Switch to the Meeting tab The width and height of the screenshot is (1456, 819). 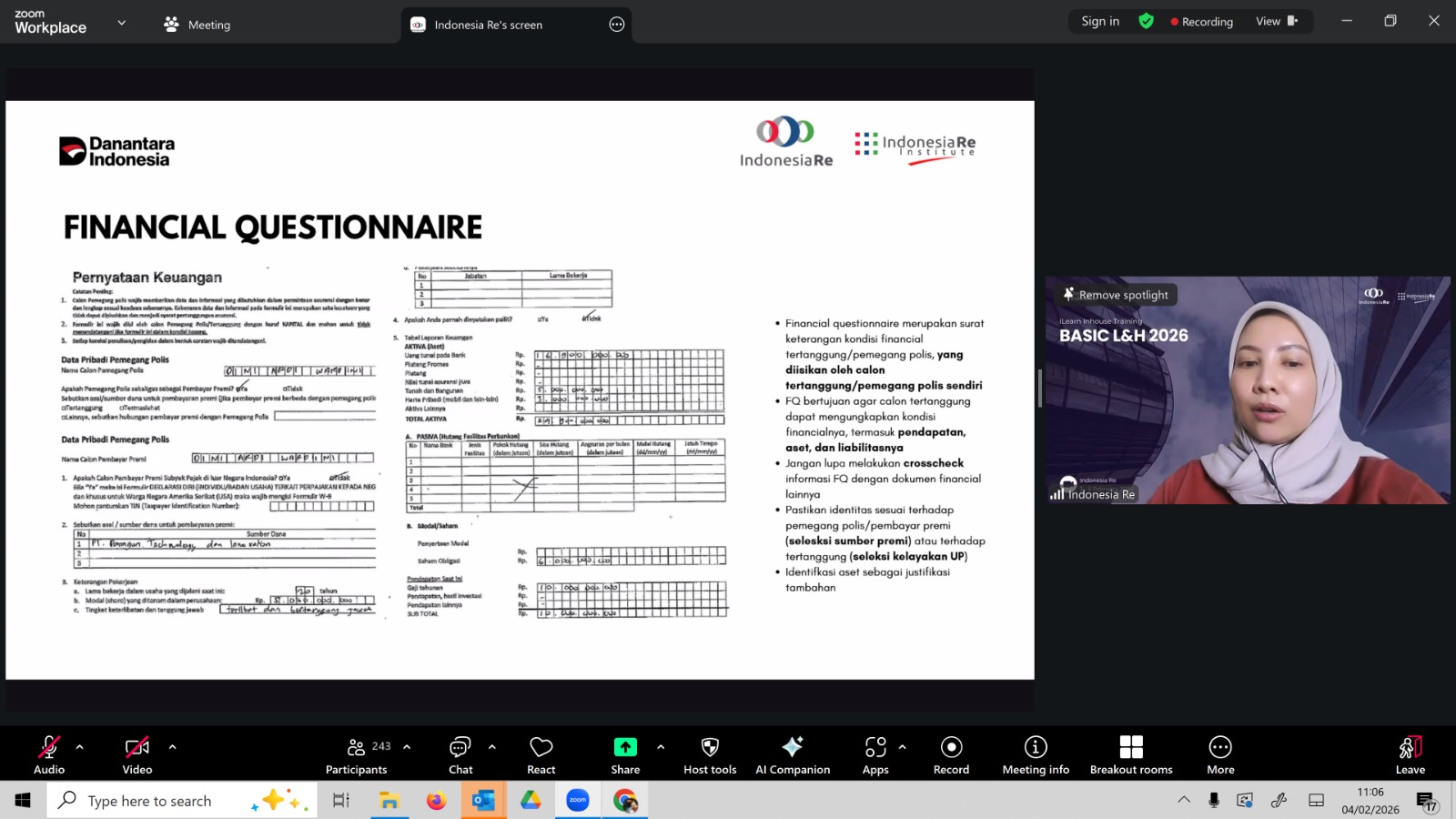[x=197, y=25]
